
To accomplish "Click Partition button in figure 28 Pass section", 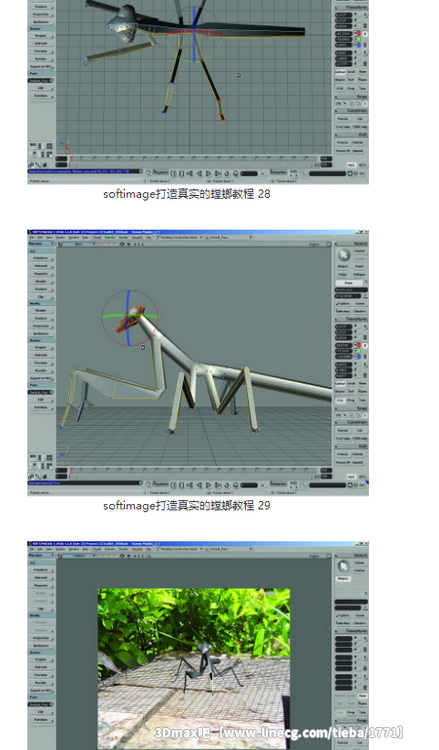I will [x=43, y=96].
